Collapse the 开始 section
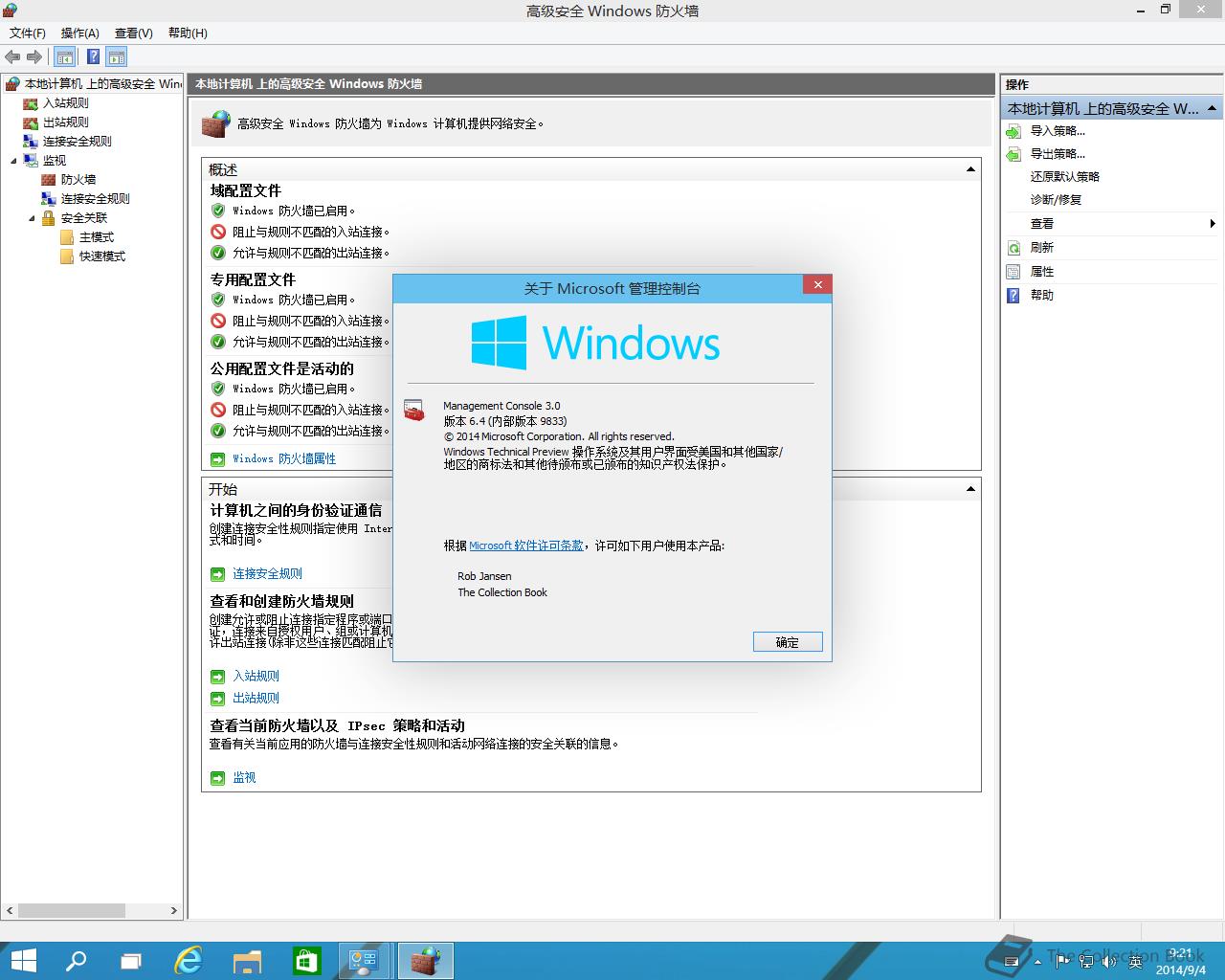 970,489
